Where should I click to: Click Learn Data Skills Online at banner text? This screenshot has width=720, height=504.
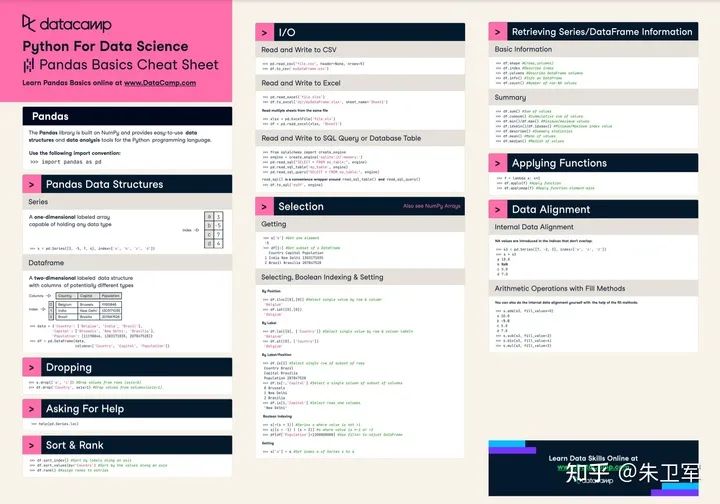click(593, 458)
